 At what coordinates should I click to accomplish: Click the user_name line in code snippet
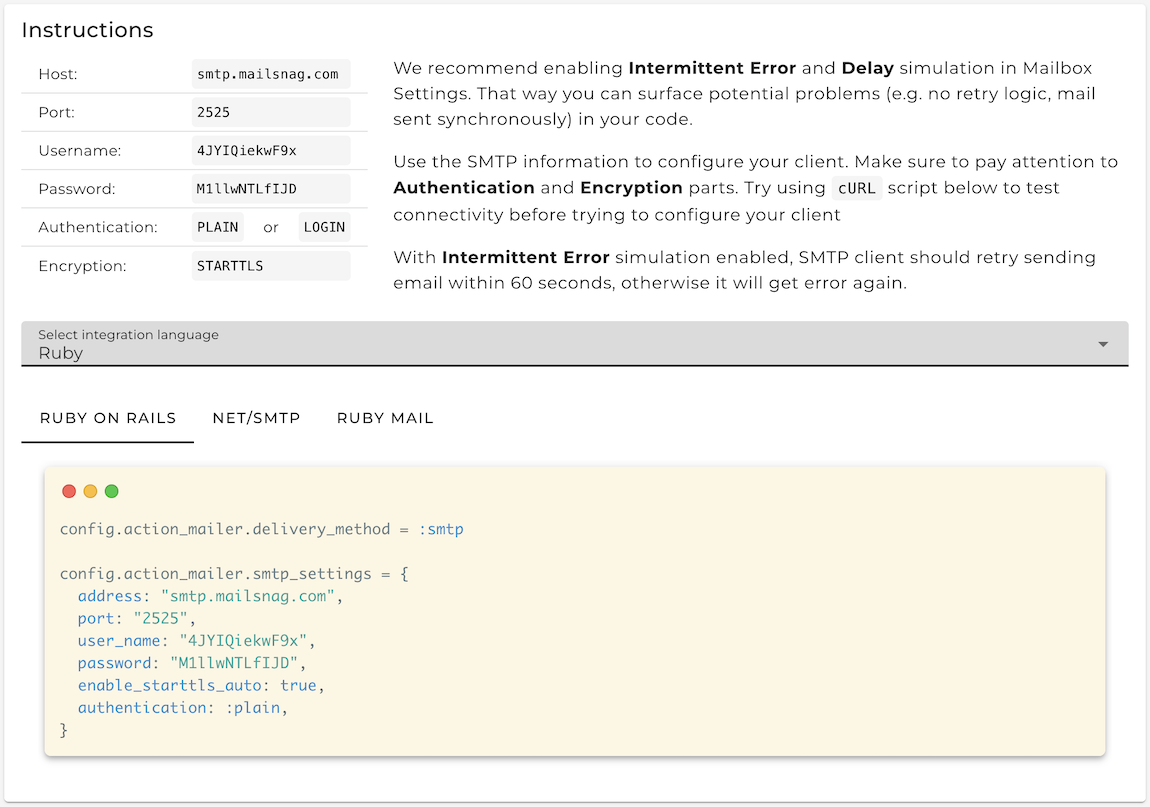point(197,640)
